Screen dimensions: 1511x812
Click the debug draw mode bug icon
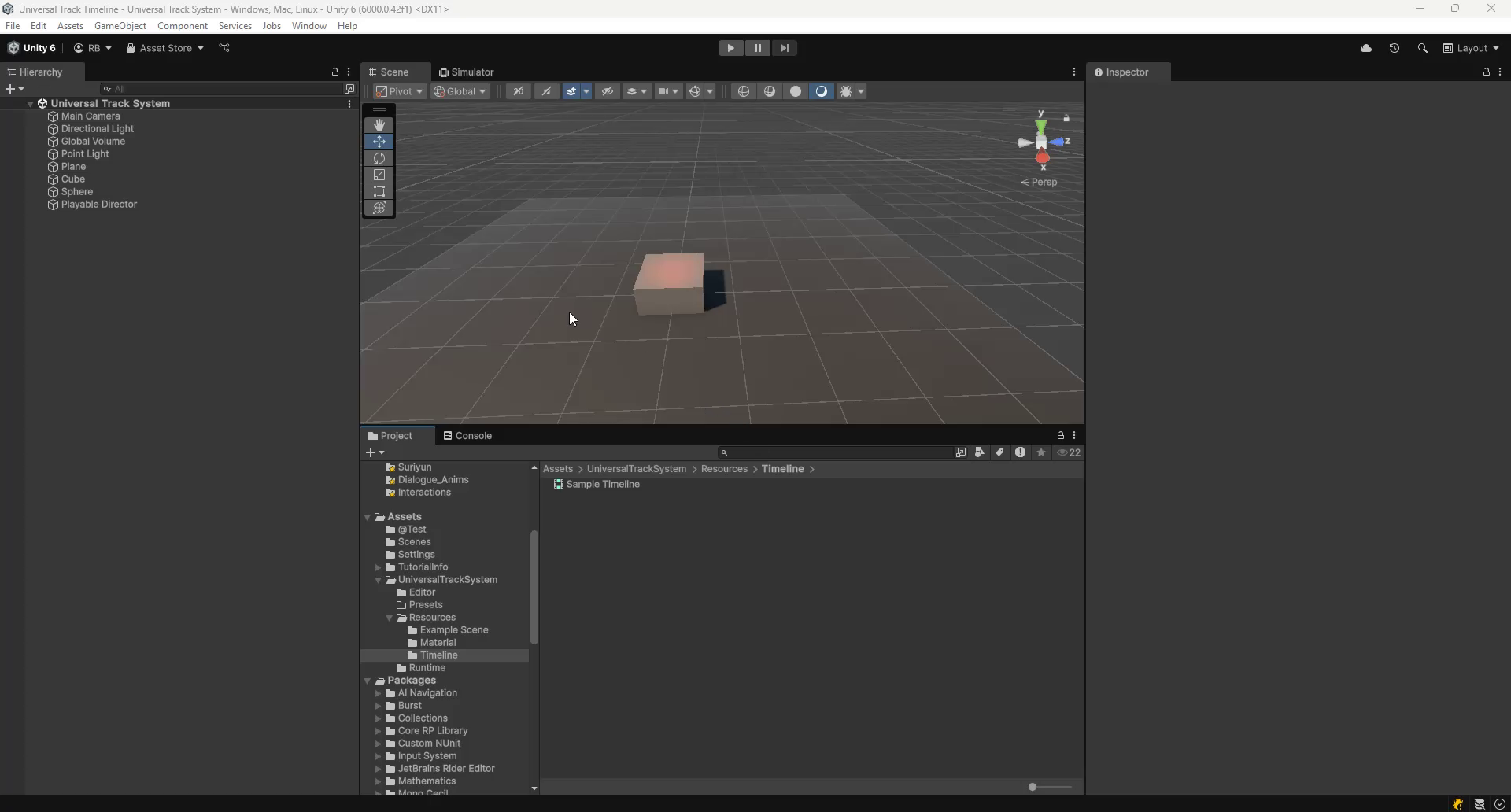coord(846,91)
